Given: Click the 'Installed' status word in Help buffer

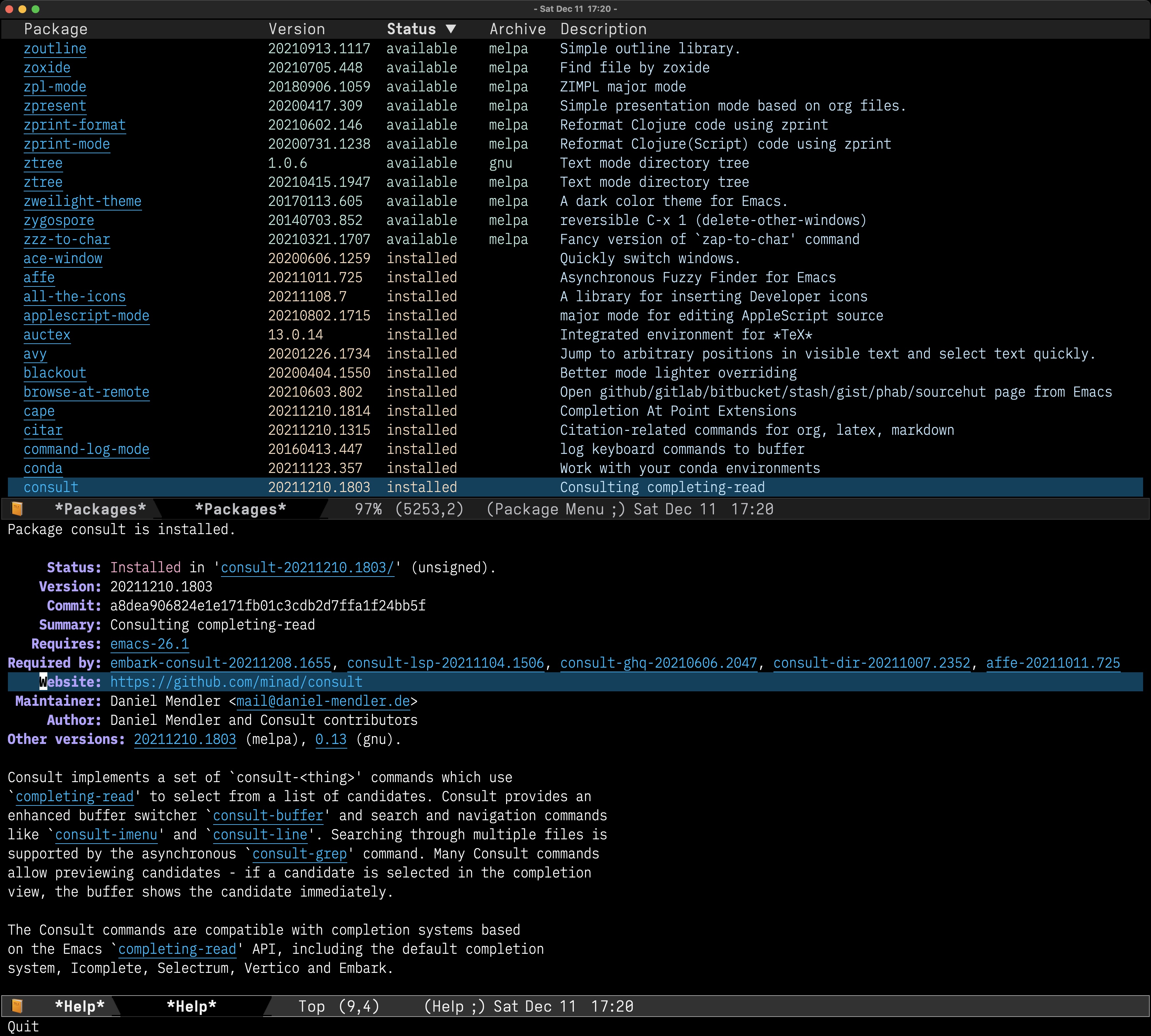Looking at the screenshot, I should coord(145,568).
